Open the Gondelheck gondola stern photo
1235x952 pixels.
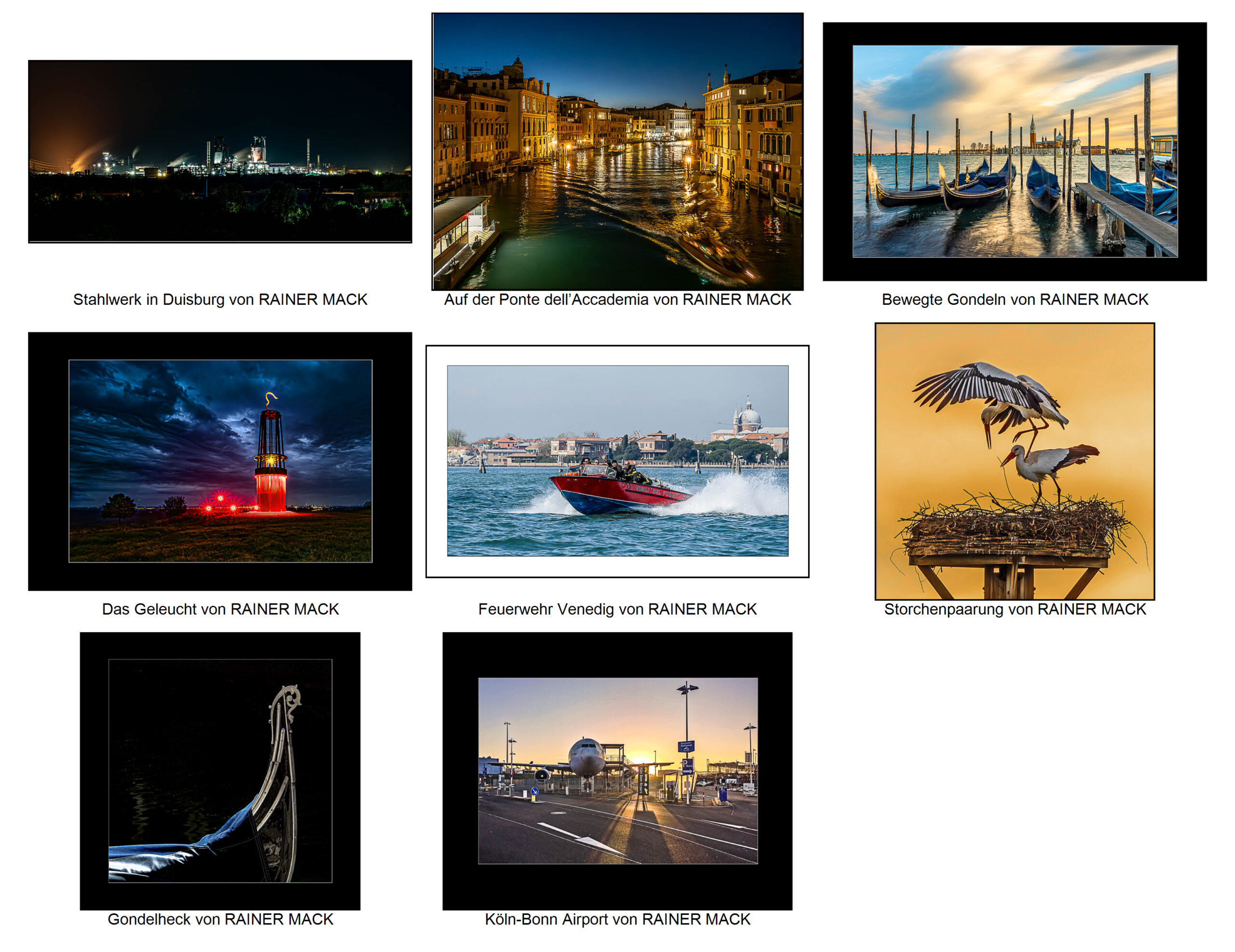point(220,771)
